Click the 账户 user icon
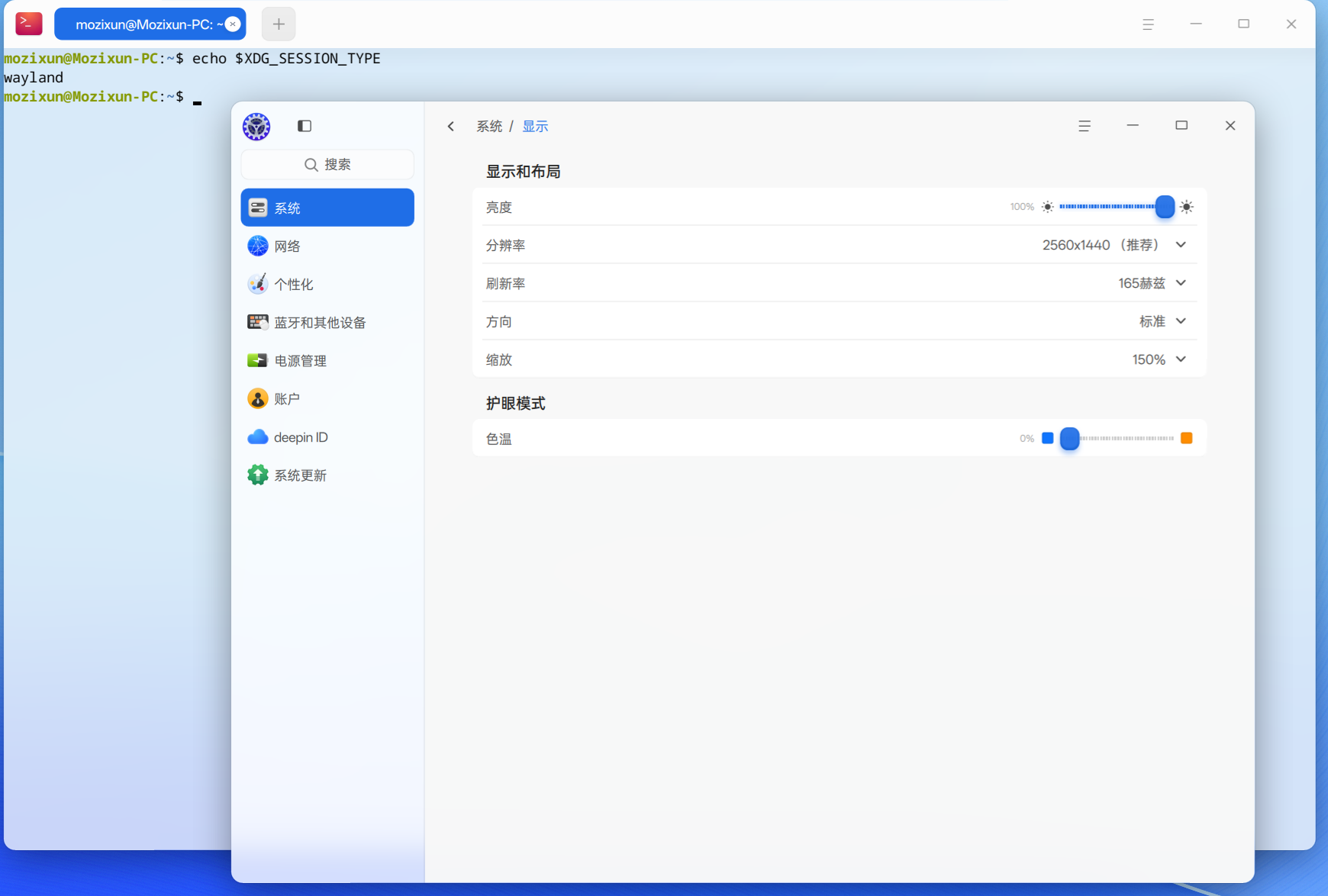The width and height of the screenshot is (1328, 896). [257, 398]
